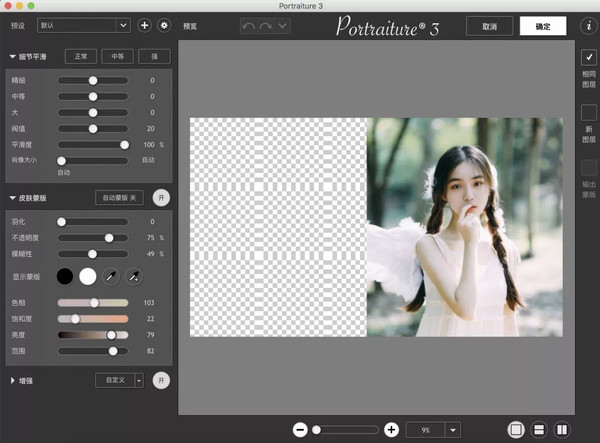Click the zoom out minus icon
Image resolution: width=600 pixels, height=443 pixels.
tap(300, 429)
